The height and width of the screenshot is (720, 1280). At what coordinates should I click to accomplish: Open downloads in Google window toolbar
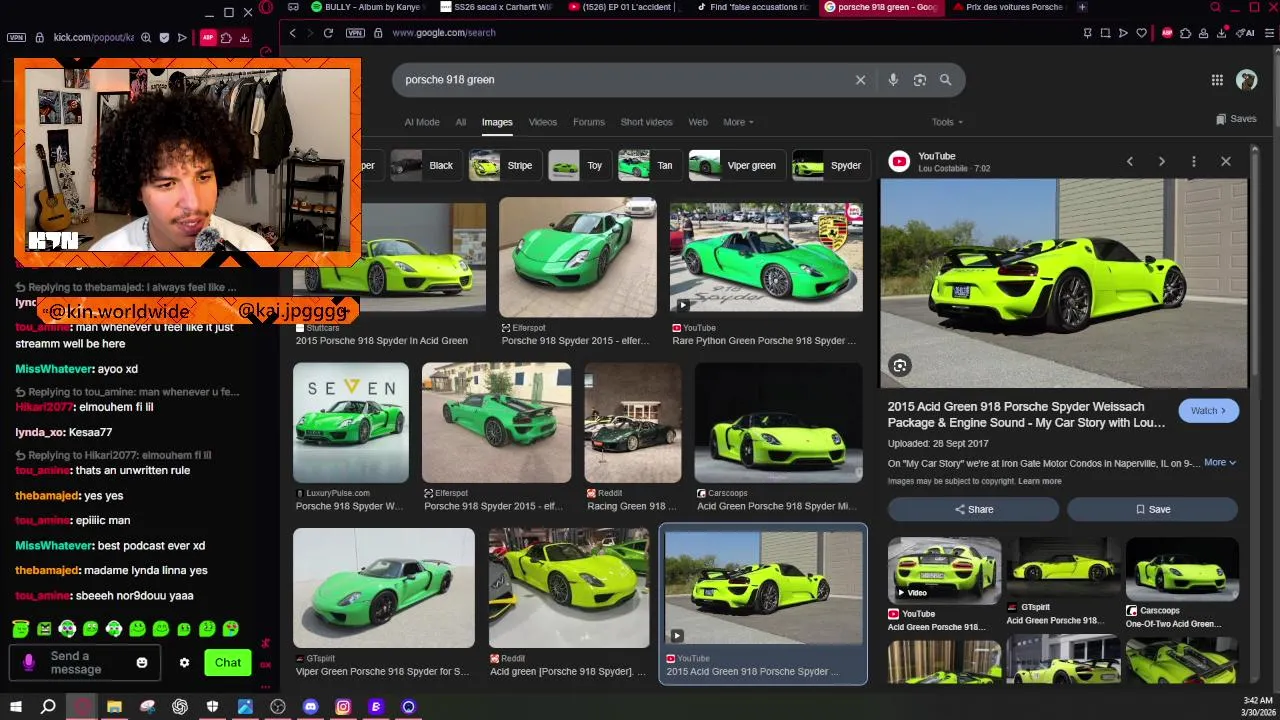[1222, 33]
